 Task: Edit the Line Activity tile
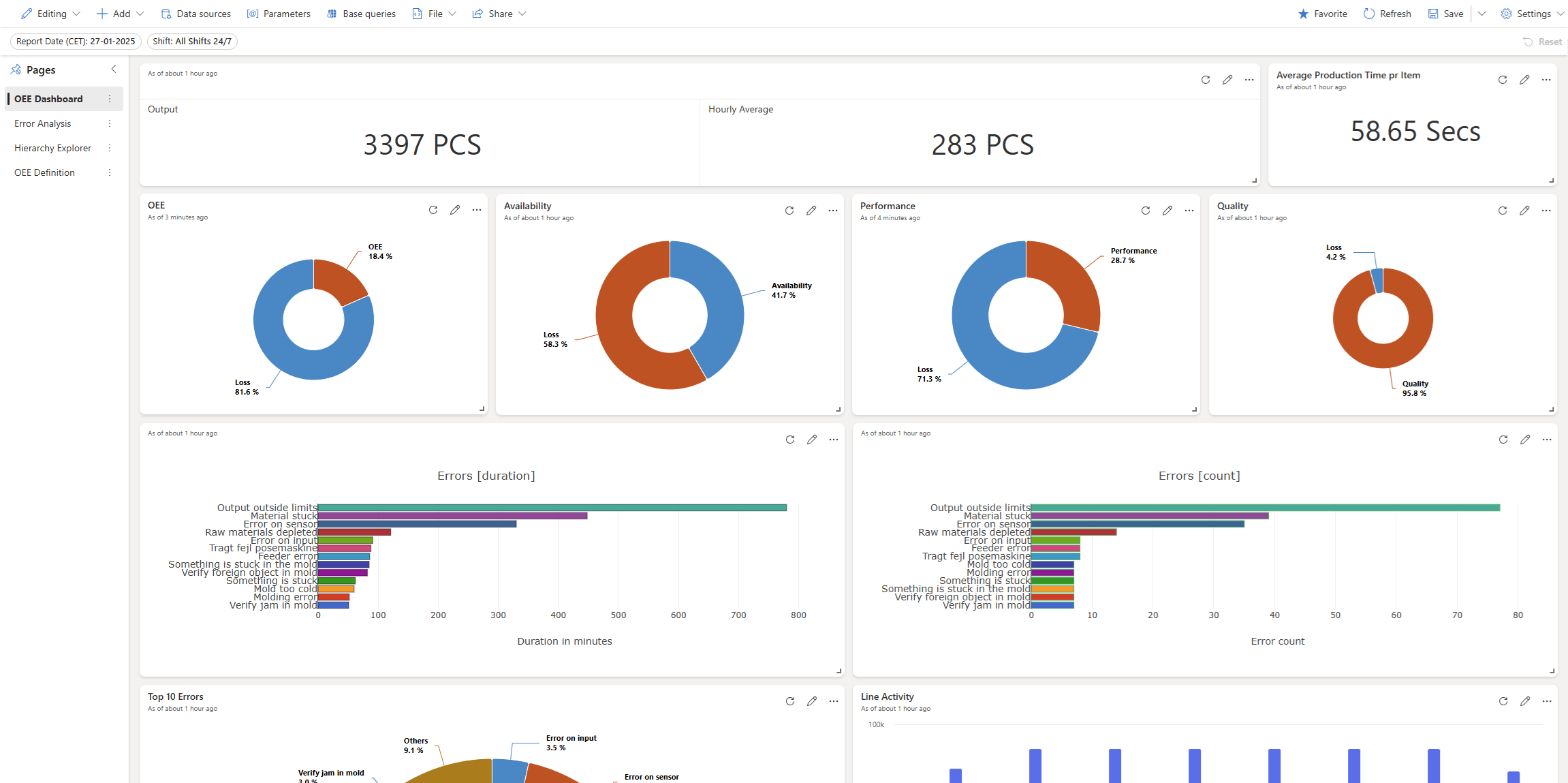1525,701
